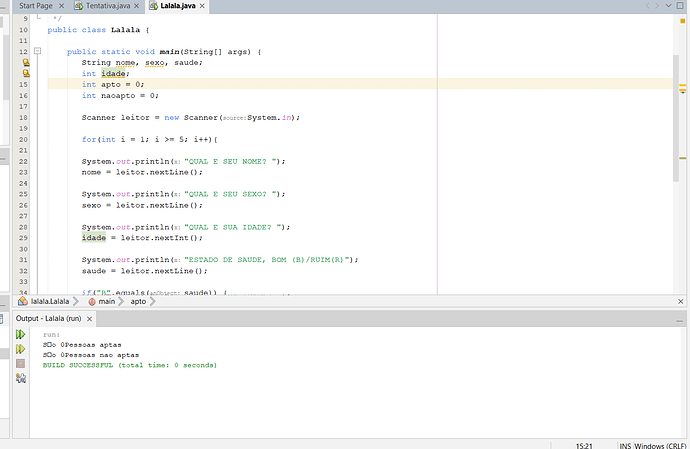
Task: Close the Tentativa.java tab
Action: (x=136, y=6)
